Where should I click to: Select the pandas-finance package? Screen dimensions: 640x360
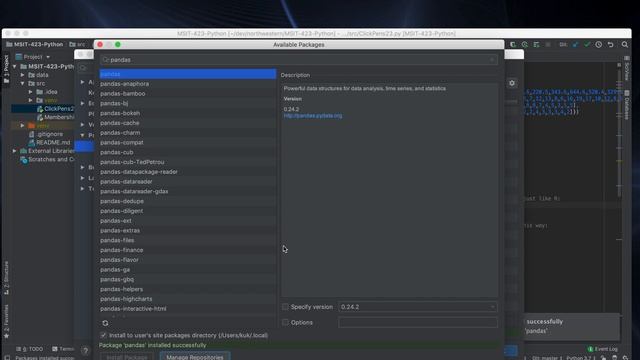coord(188,250)
